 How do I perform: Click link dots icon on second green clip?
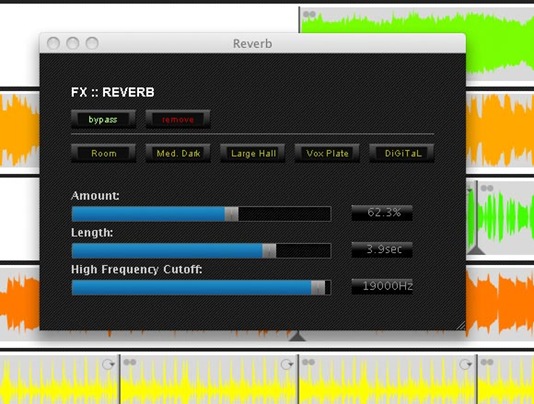487,188
